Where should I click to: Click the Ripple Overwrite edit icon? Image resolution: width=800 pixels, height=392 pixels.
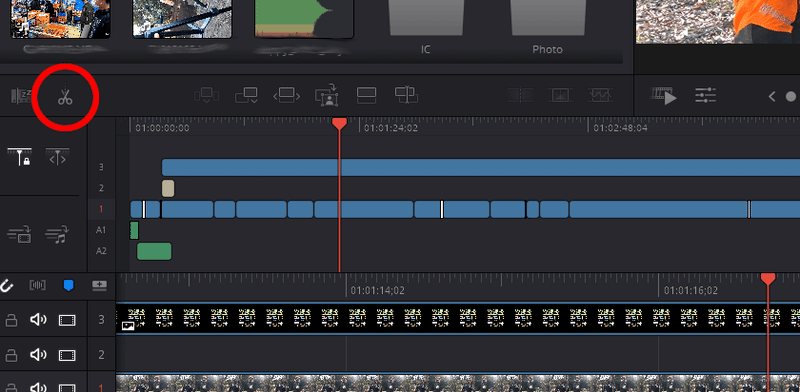(287, 96)
